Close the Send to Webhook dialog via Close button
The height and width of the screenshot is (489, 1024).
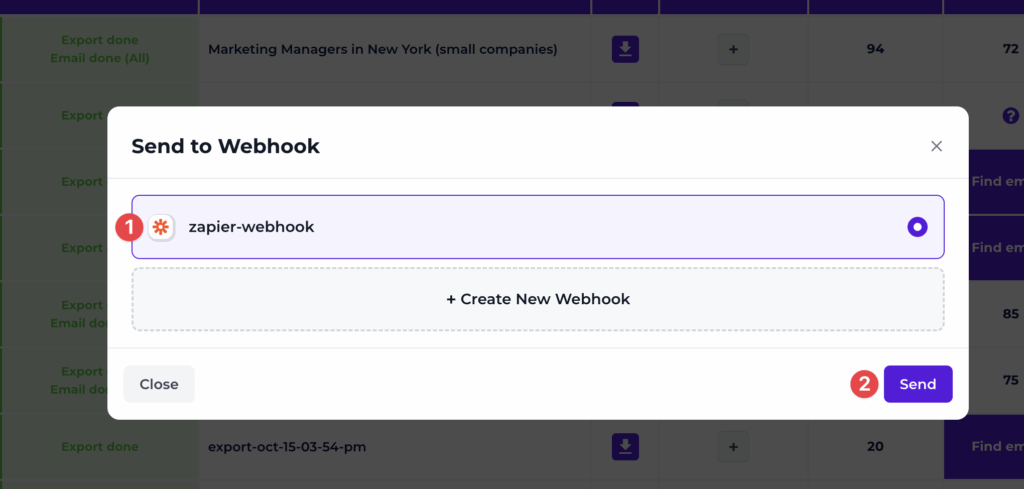[x=159, y=384]
